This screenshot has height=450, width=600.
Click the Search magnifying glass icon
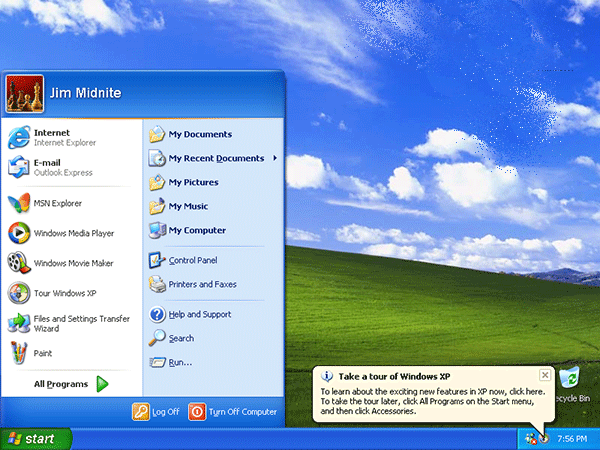[x=157, y=338]
